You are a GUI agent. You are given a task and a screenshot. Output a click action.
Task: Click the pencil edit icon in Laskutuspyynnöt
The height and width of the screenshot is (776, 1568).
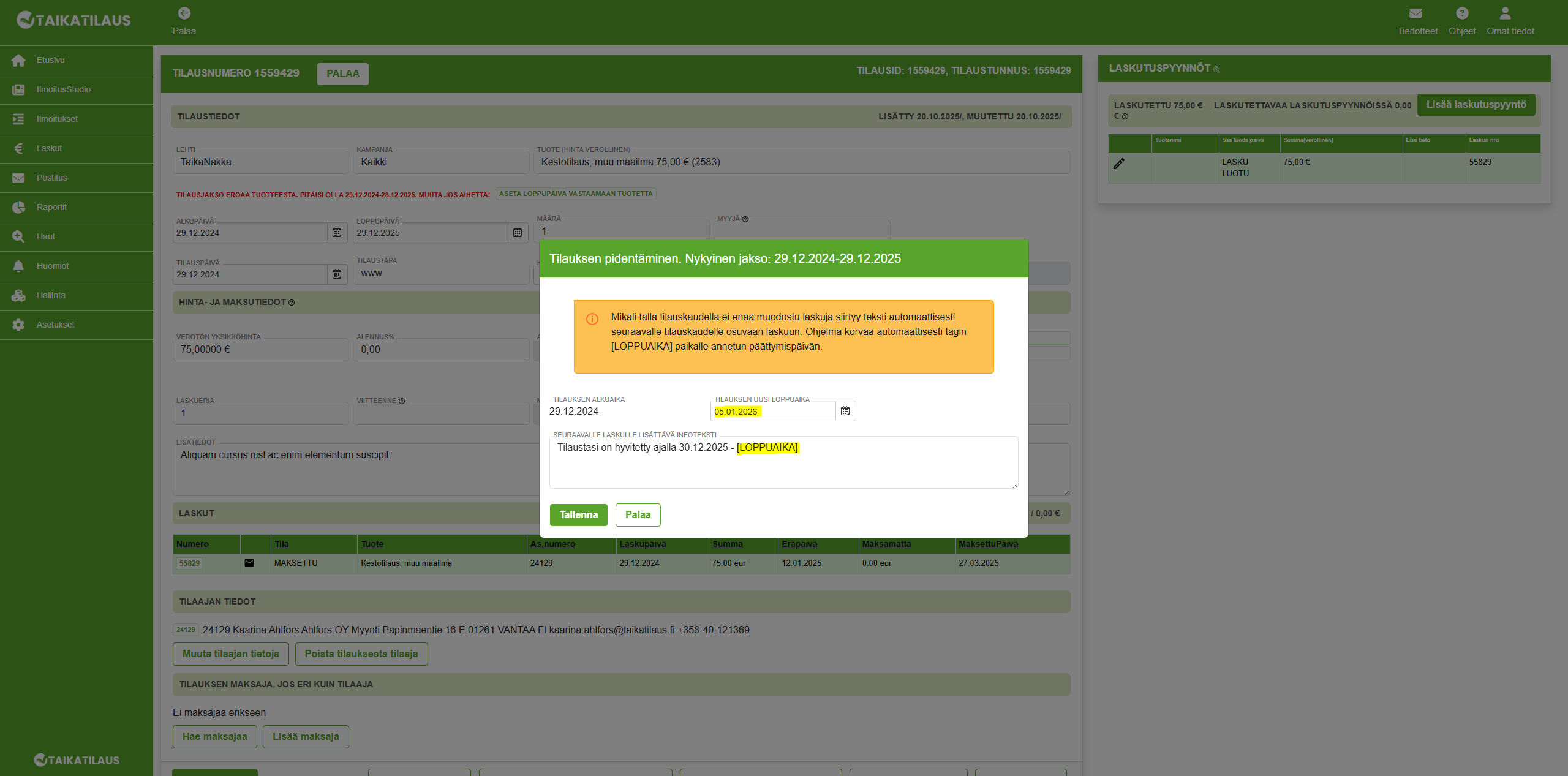coord(1119,164)
